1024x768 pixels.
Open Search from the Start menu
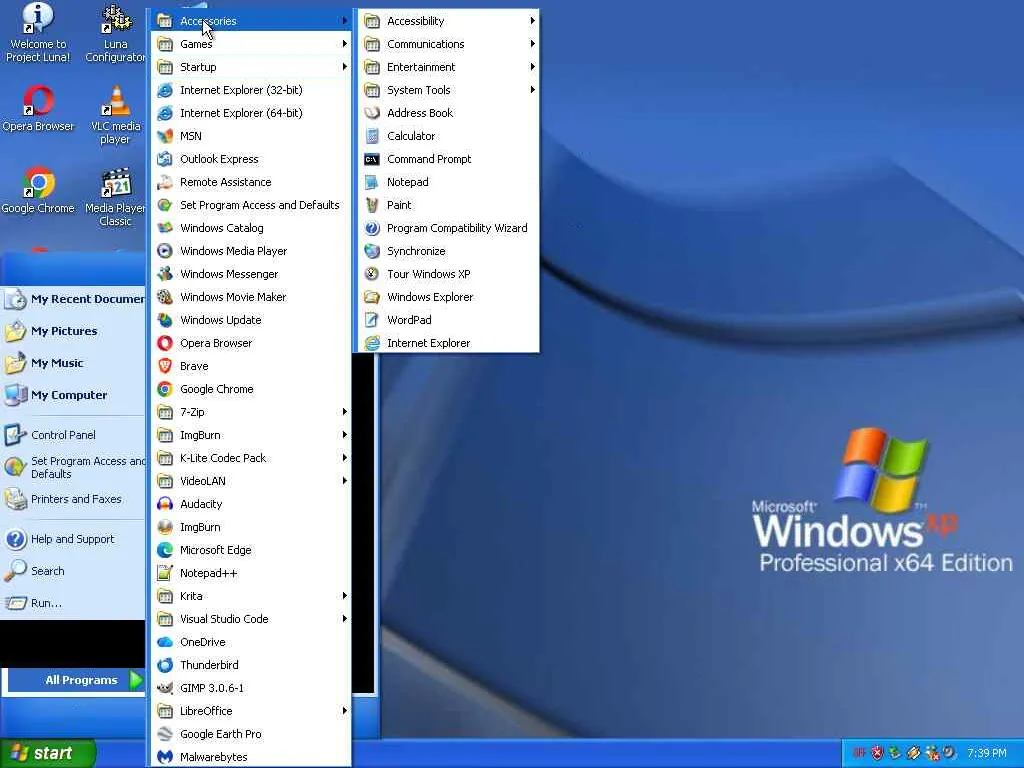(74, 571)
